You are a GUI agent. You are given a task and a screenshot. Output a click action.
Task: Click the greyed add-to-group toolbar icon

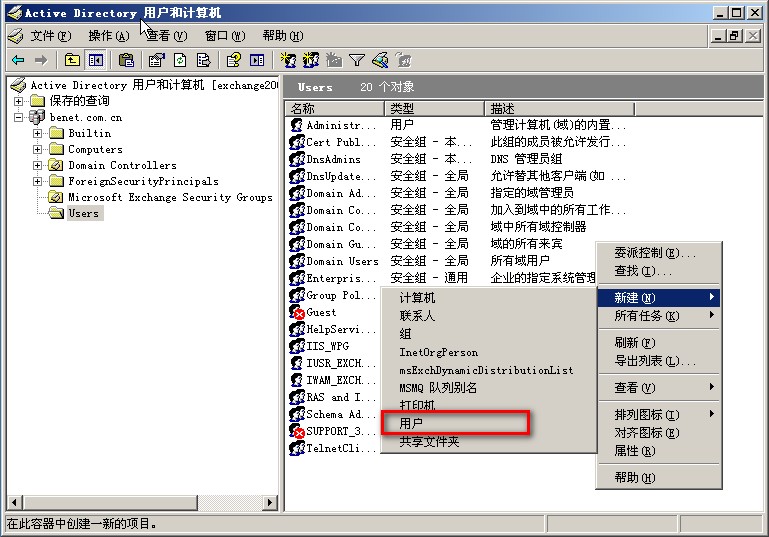pyautogui.click(x=404, y=60)
